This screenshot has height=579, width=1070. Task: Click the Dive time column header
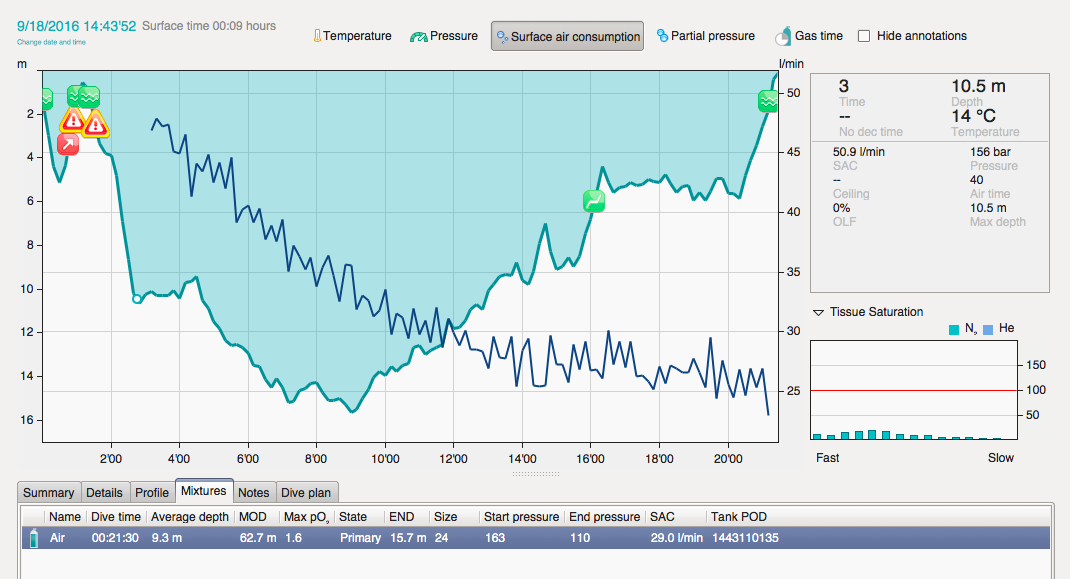[115, 517]
